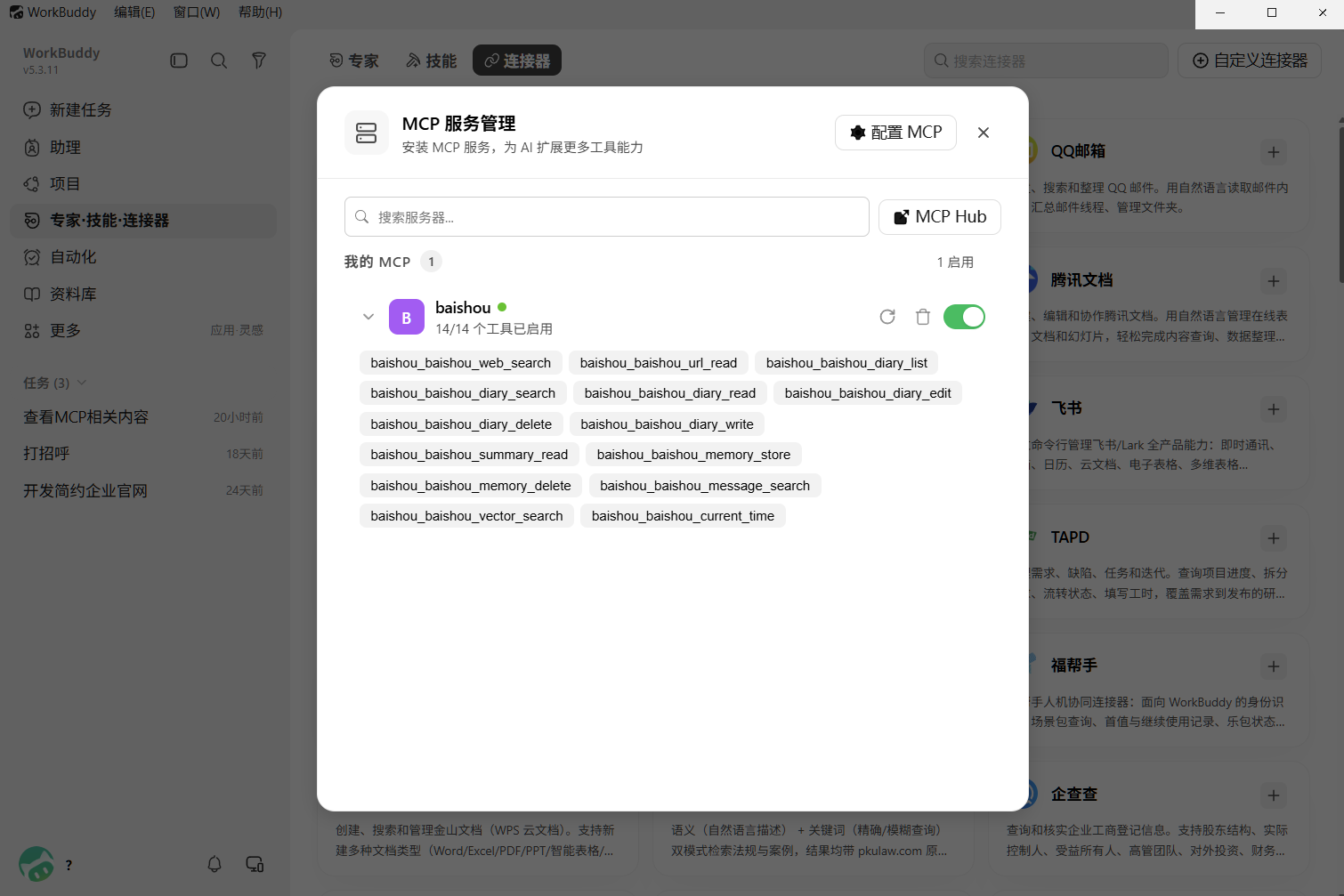Add the 企查查 connector with plus

point(1274,795)
